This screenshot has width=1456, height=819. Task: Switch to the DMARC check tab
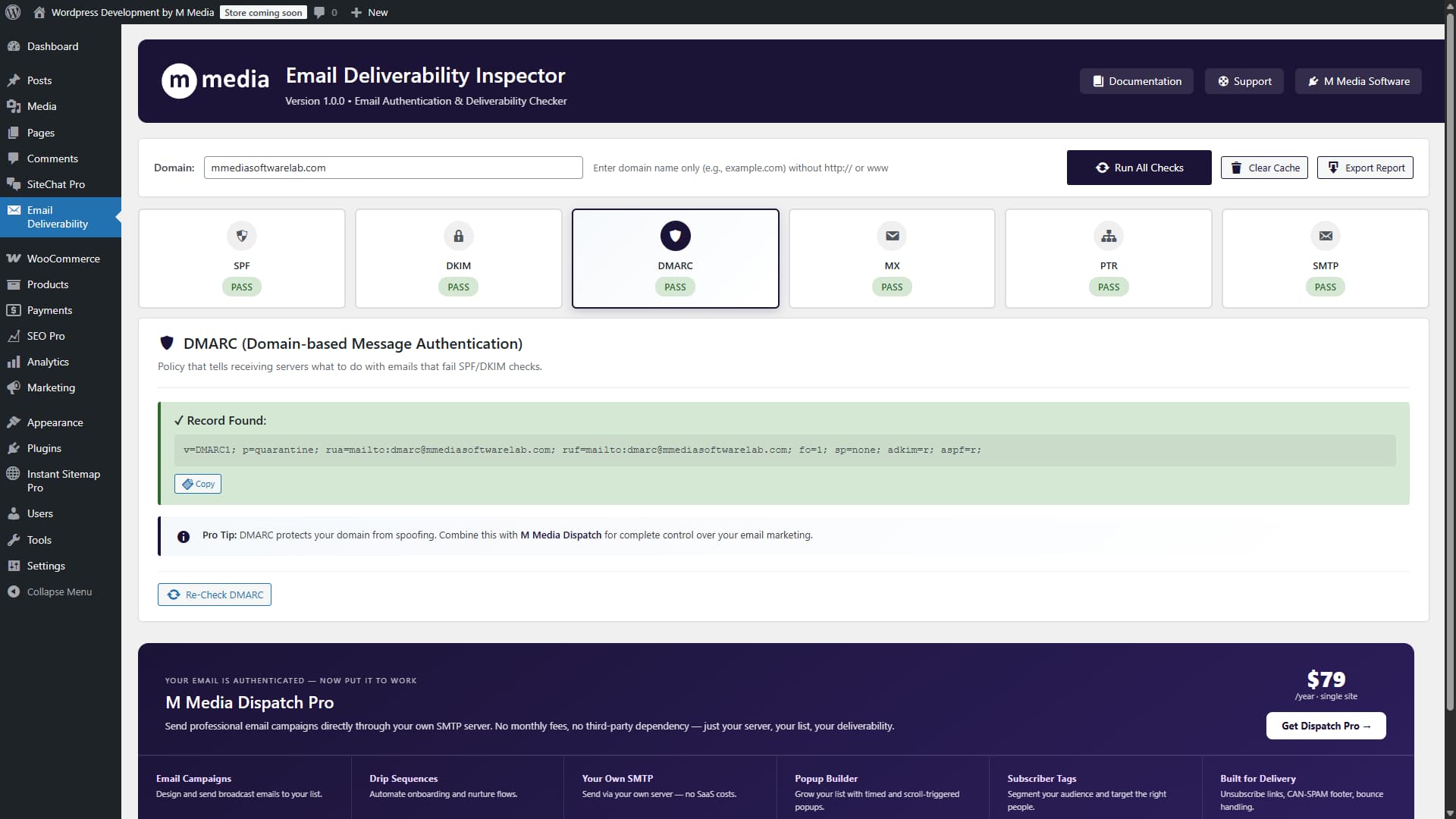[x=675, y=259]
